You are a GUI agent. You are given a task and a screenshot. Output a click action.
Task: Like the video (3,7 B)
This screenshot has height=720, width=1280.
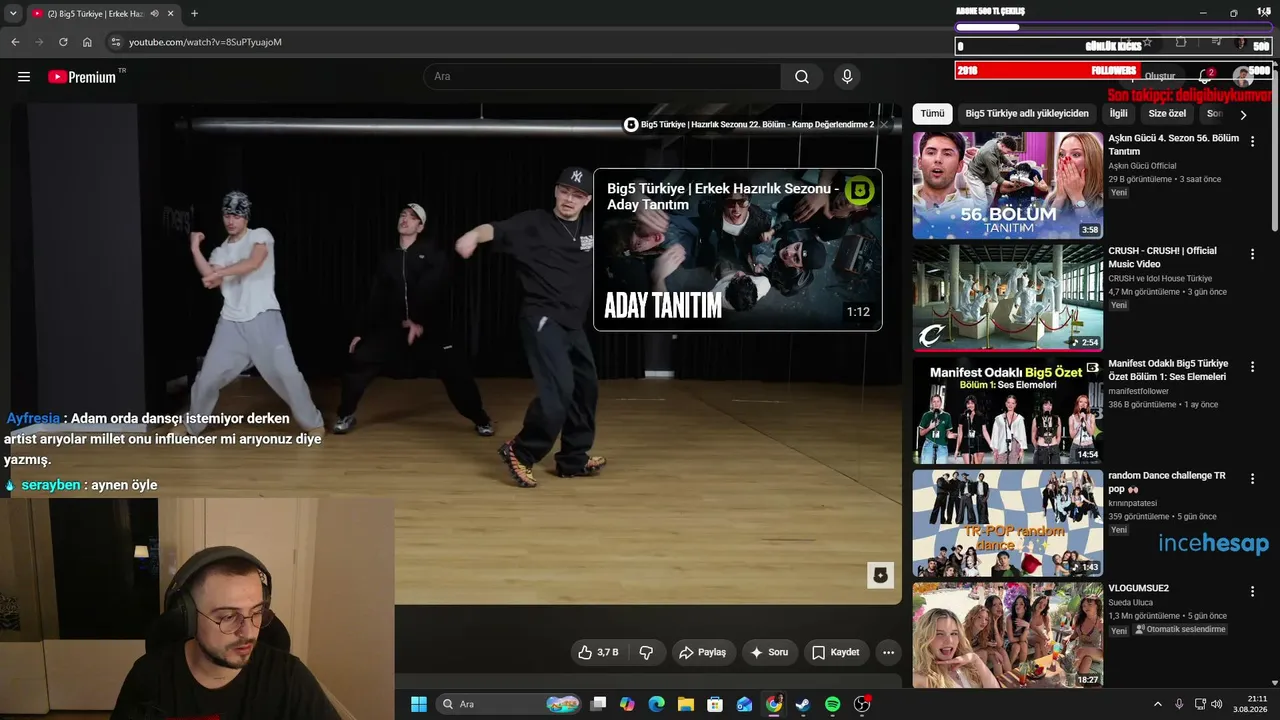[x=597, y=652]
